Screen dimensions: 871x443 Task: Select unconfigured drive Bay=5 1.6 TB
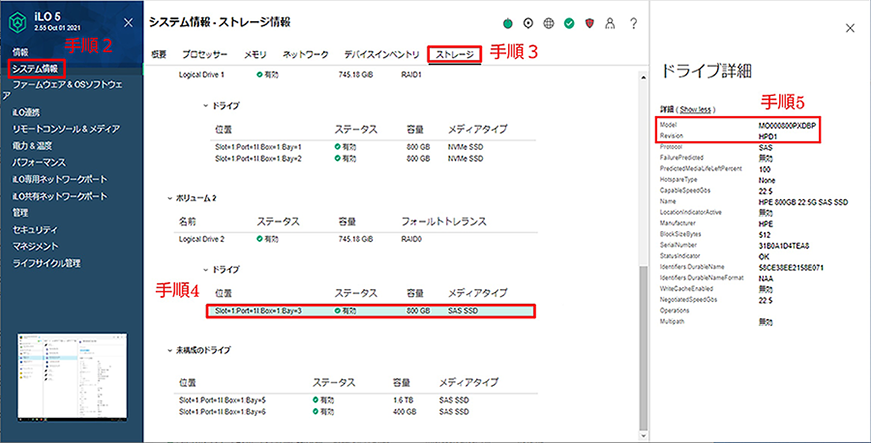[356, 400]
